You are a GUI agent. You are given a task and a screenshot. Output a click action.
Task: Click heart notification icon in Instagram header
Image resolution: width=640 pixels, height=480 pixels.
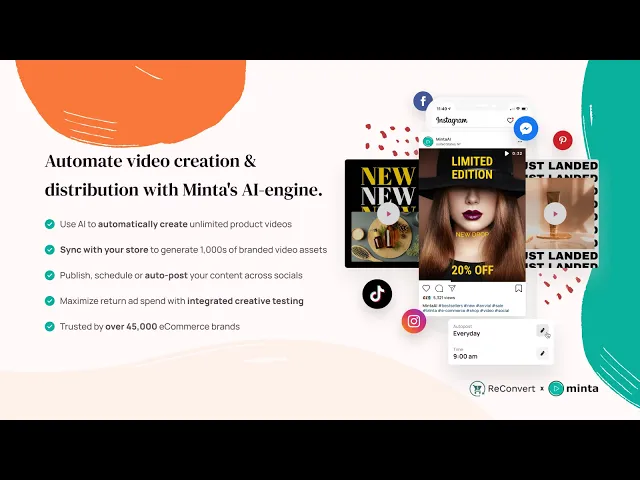click(510, 120)
